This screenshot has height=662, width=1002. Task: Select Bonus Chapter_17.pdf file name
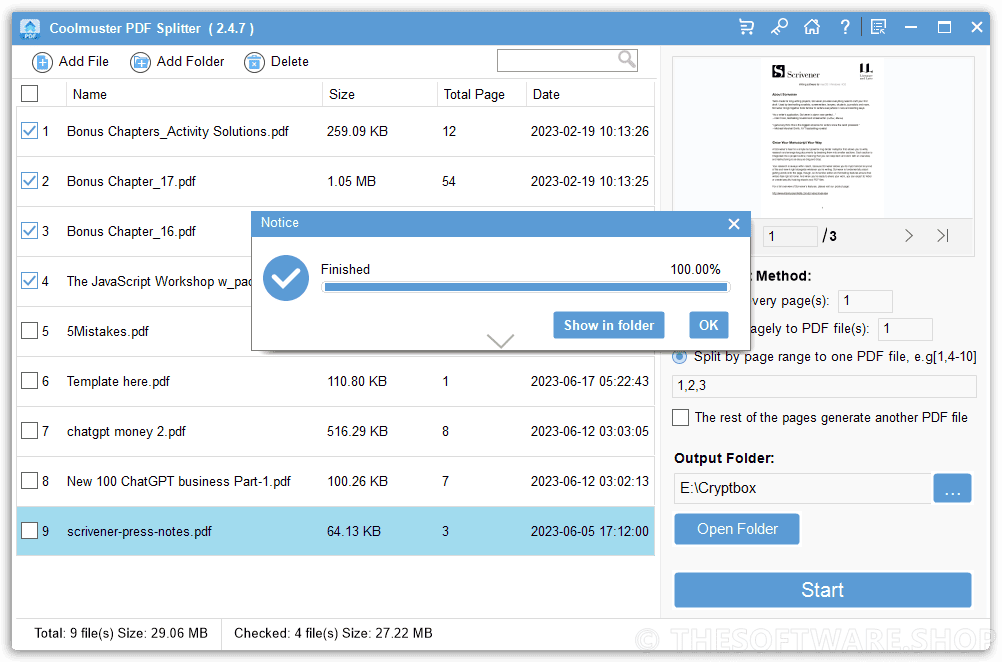coord(131,181)
